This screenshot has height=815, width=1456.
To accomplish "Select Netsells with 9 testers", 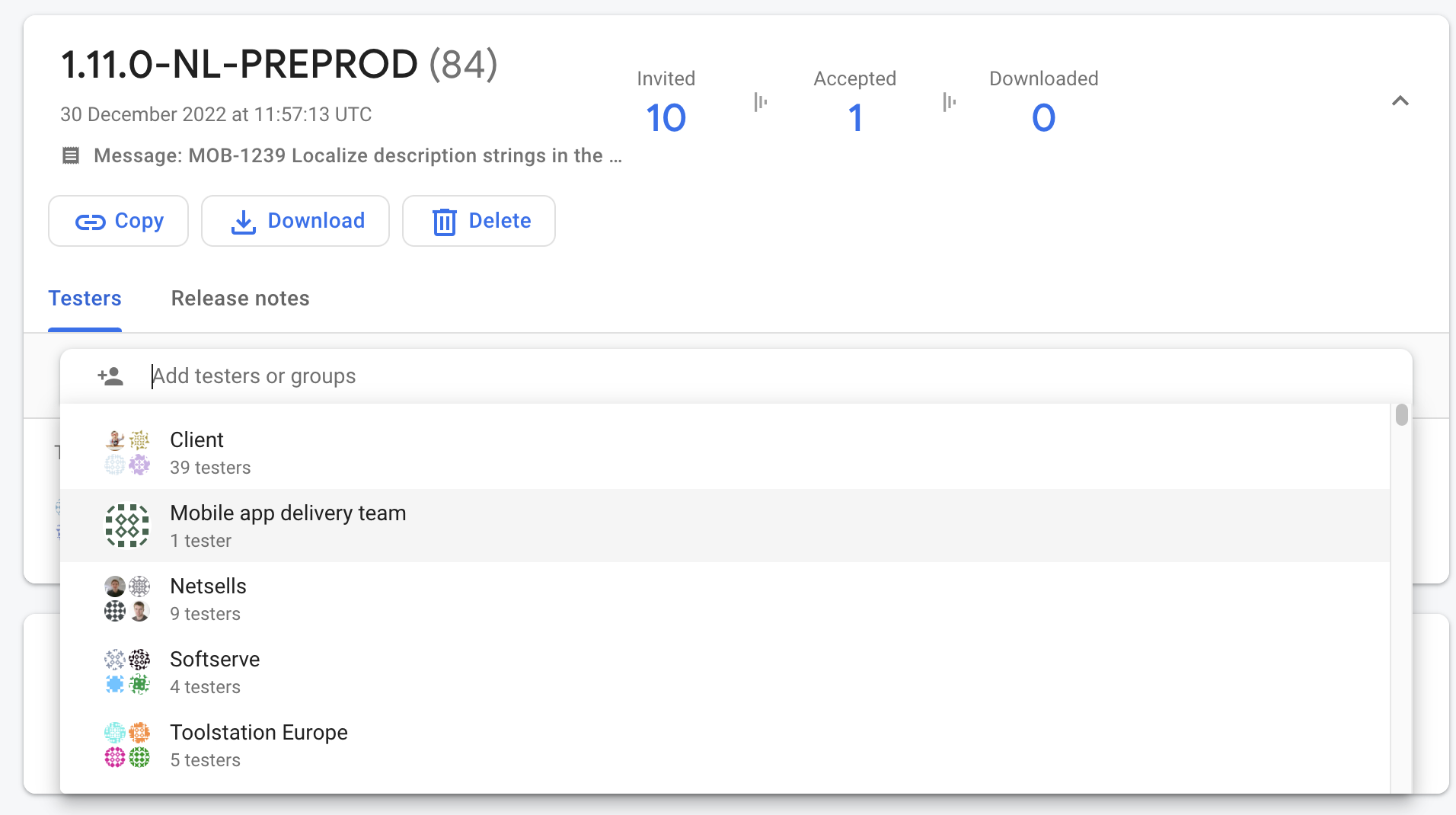I will [208, 599].
